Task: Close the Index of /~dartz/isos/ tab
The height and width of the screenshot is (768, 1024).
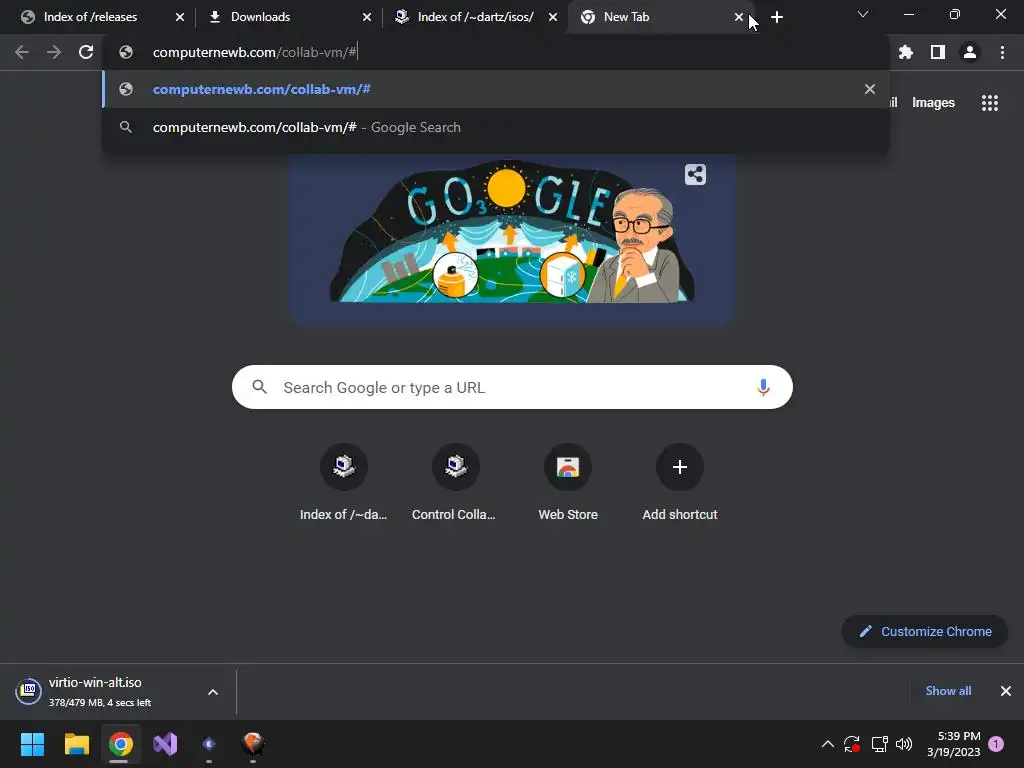Action: coord(552,17)
